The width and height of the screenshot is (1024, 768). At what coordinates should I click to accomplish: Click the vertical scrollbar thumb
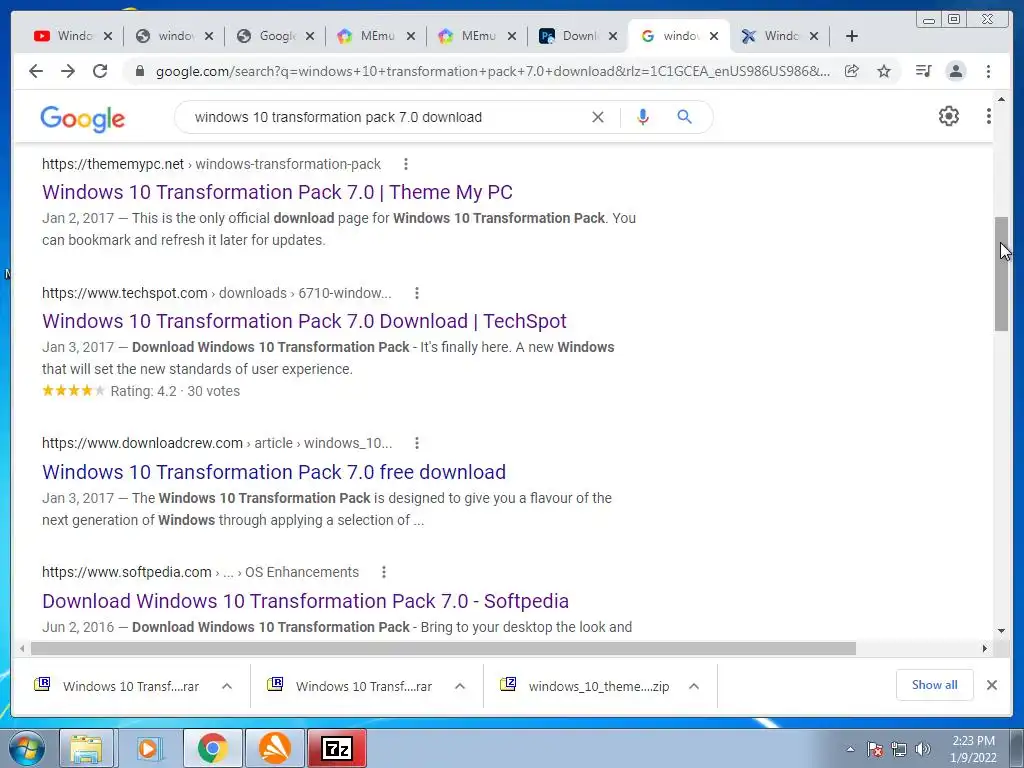(1002, 274)
